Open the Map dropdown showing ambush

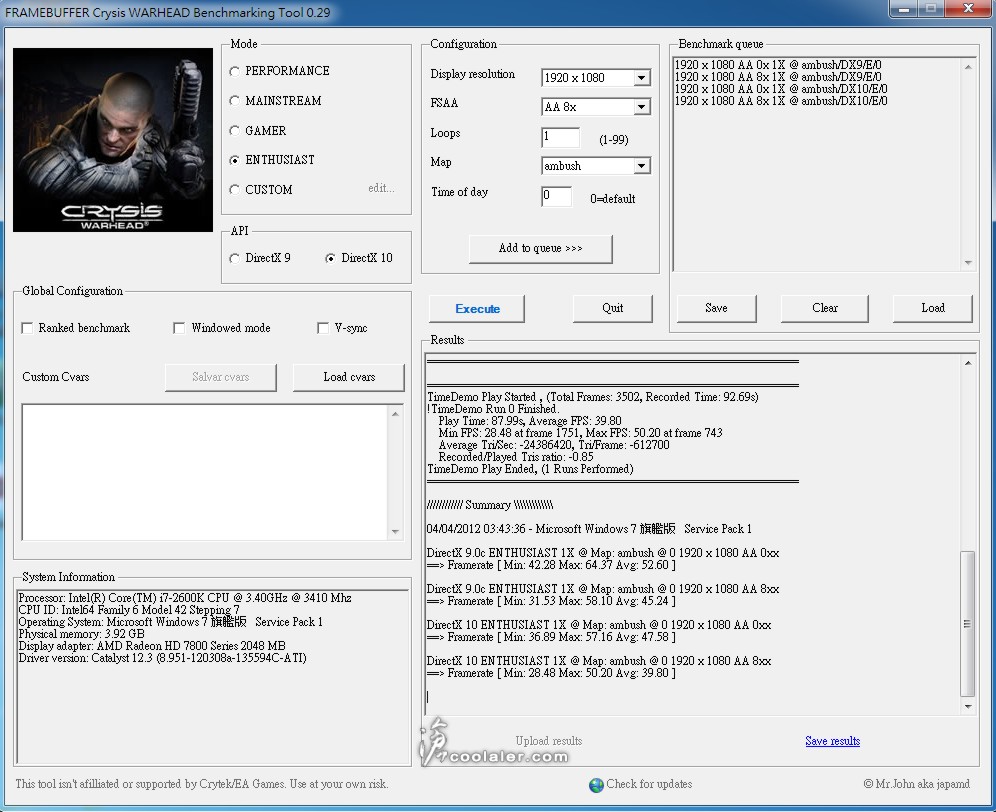coord(642,166)
